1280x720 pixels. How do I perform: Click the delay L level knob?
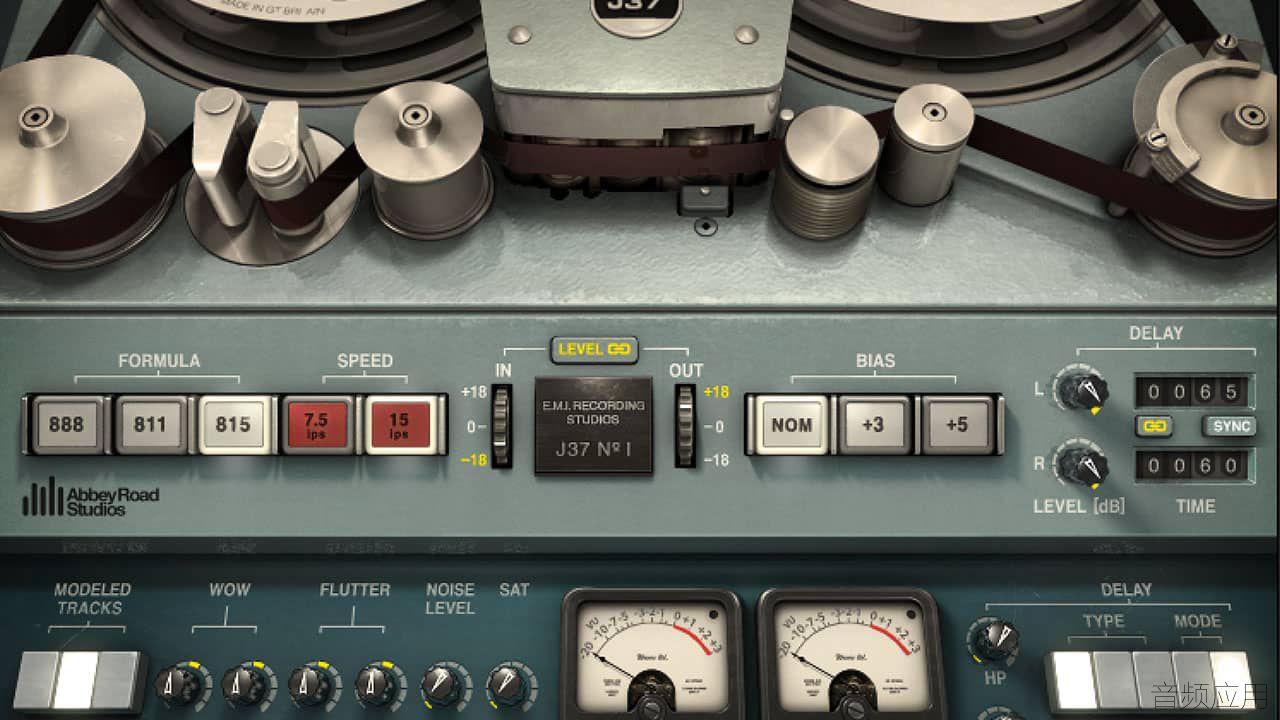(1082, 390)
